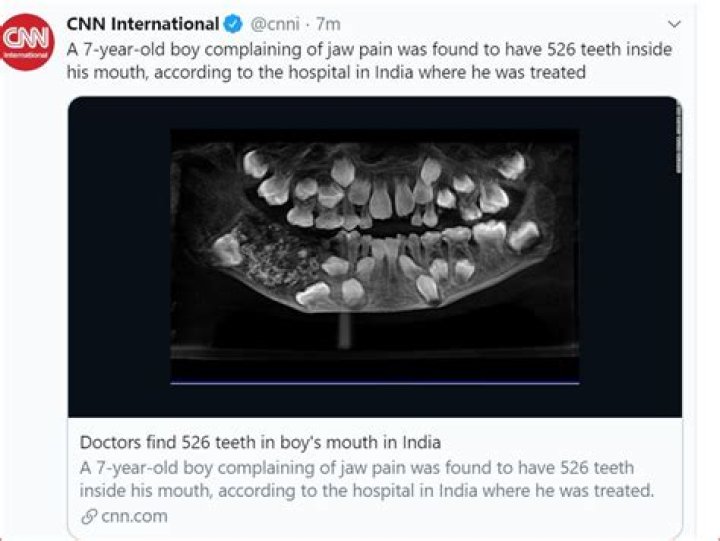Click the blue verified badge
Viewport: 720px width, 541px height.
pyautogui.click(x=231, y=23)
